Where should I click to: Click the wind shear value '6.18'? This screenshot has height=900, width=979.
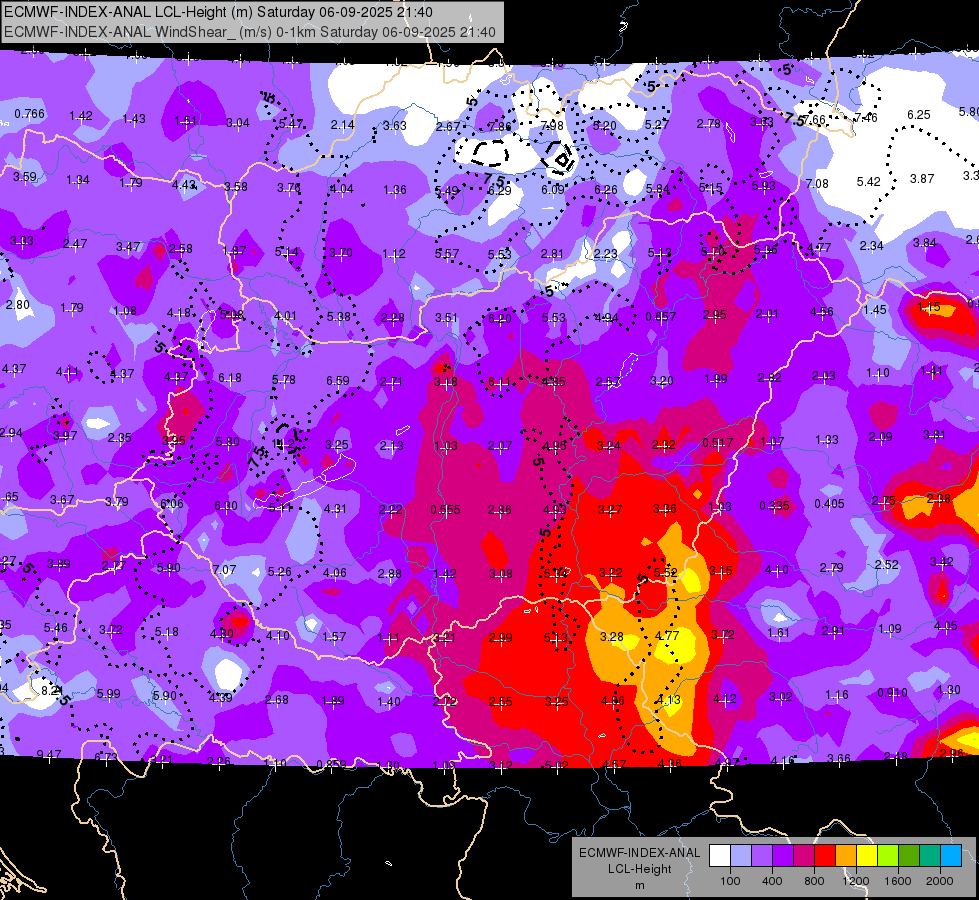[230, 378]
